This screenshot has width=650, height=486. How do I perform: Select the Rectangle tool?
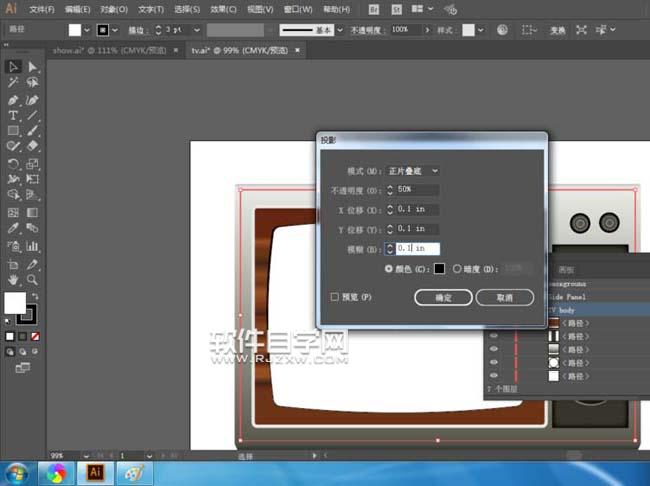[14, 131]
